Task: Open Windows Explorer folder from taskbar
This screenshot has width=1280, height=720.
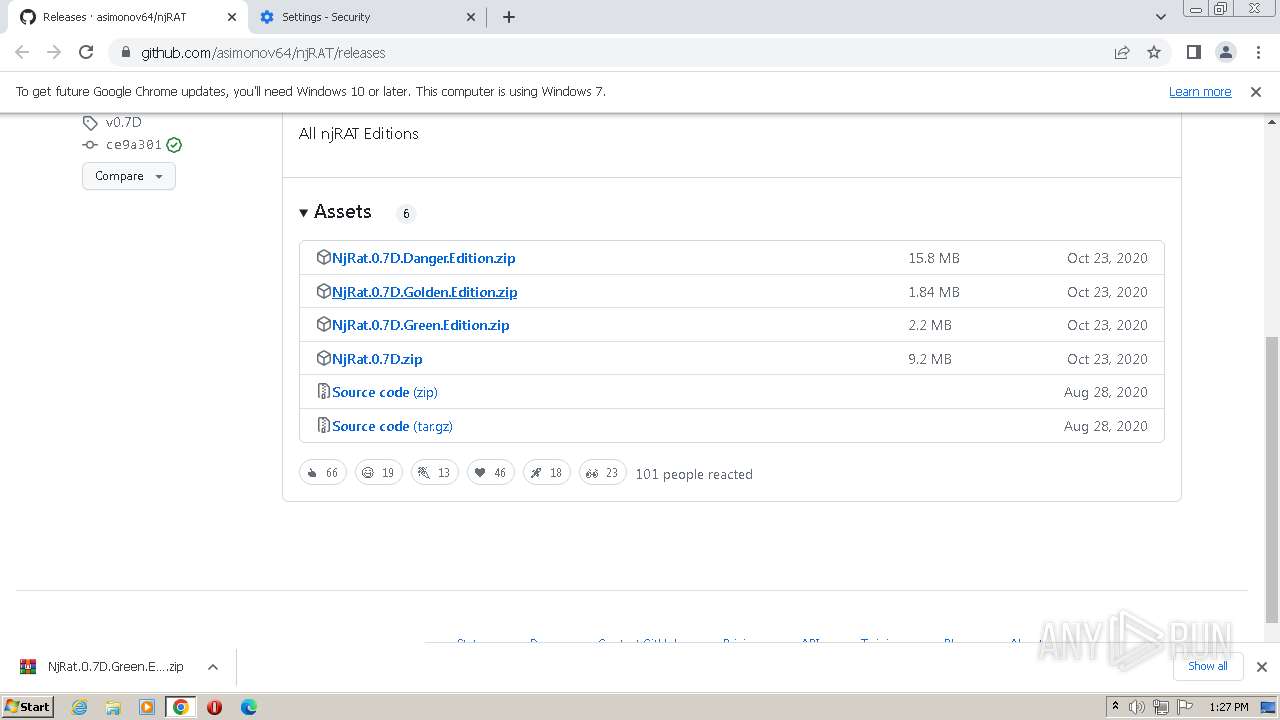Action: click(x=113, y=707)
